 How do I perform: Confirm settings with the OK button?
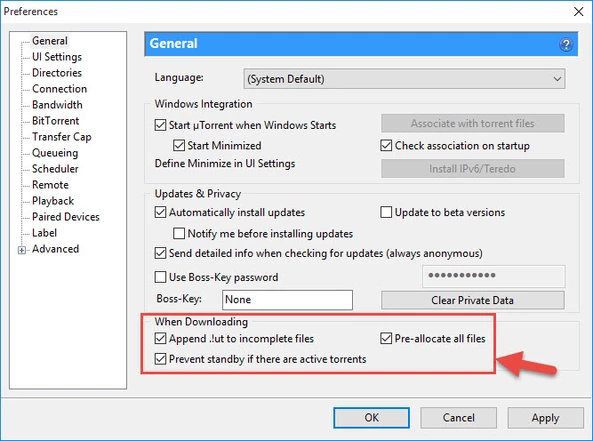371,418
